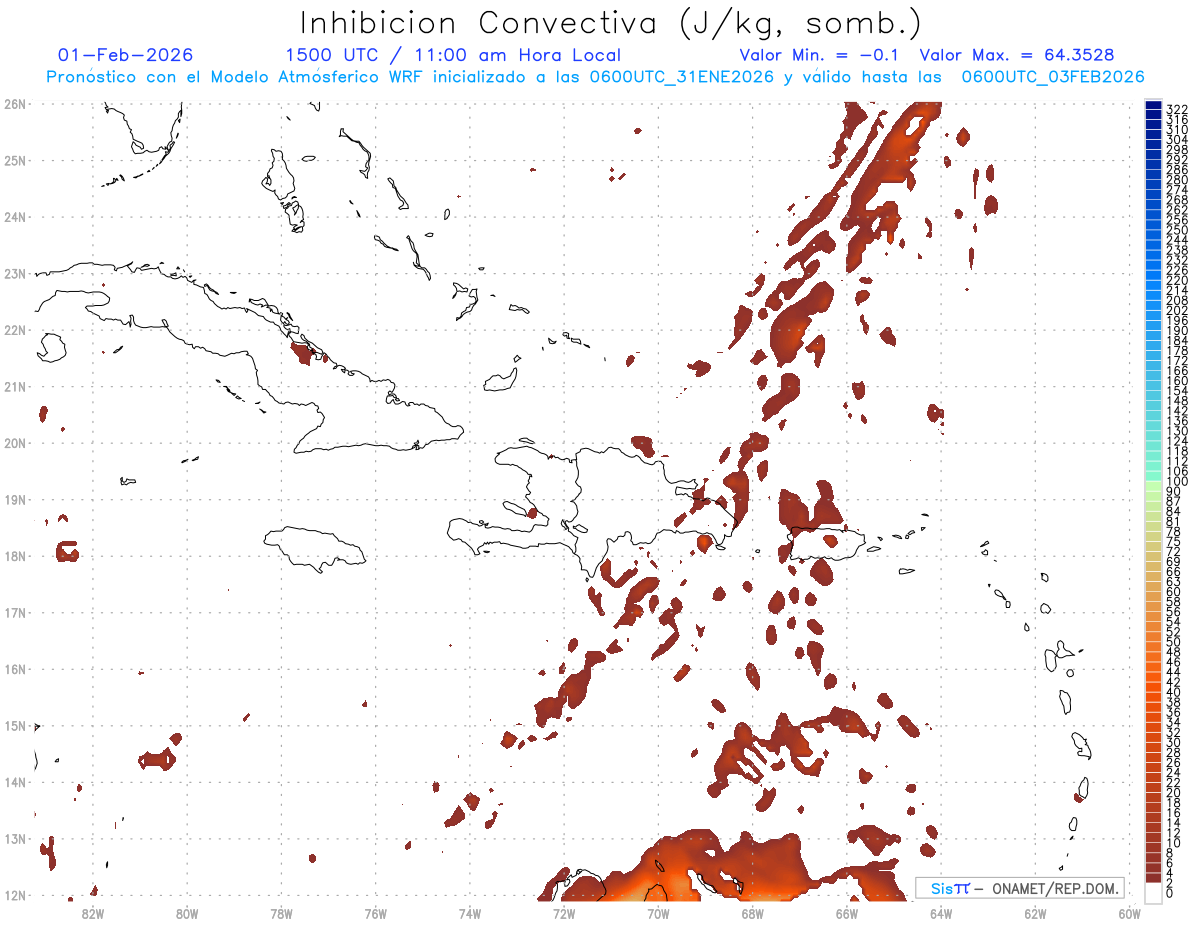1200x927 pixels.
Task: Click the '72W' longitude label
Action: [564, 913]
